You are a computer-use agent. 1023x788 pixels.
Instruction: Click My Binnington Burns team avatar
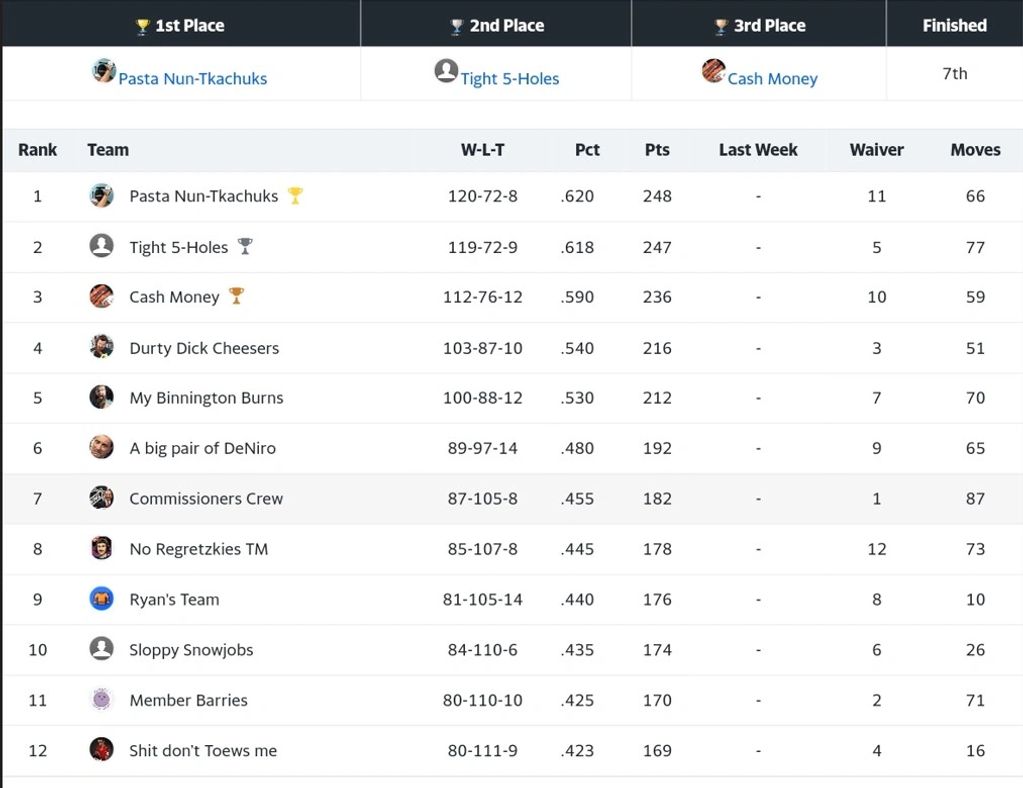[101, 397]
